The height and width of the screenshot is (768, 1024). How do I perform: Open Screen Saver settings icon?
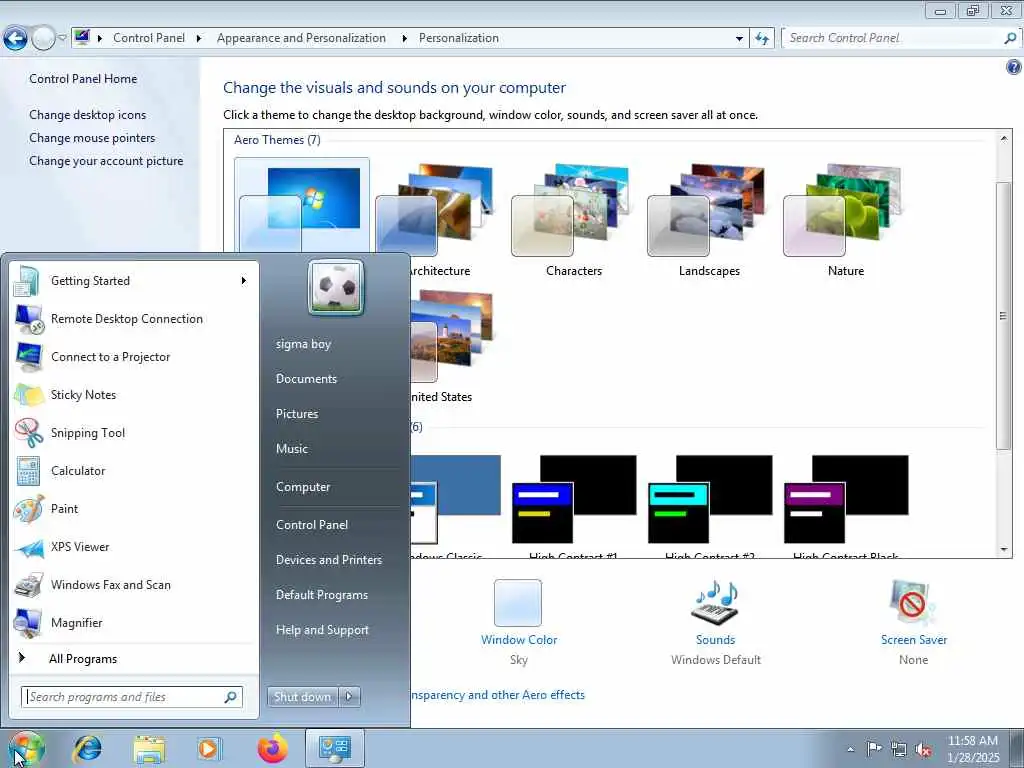point(913,602)
